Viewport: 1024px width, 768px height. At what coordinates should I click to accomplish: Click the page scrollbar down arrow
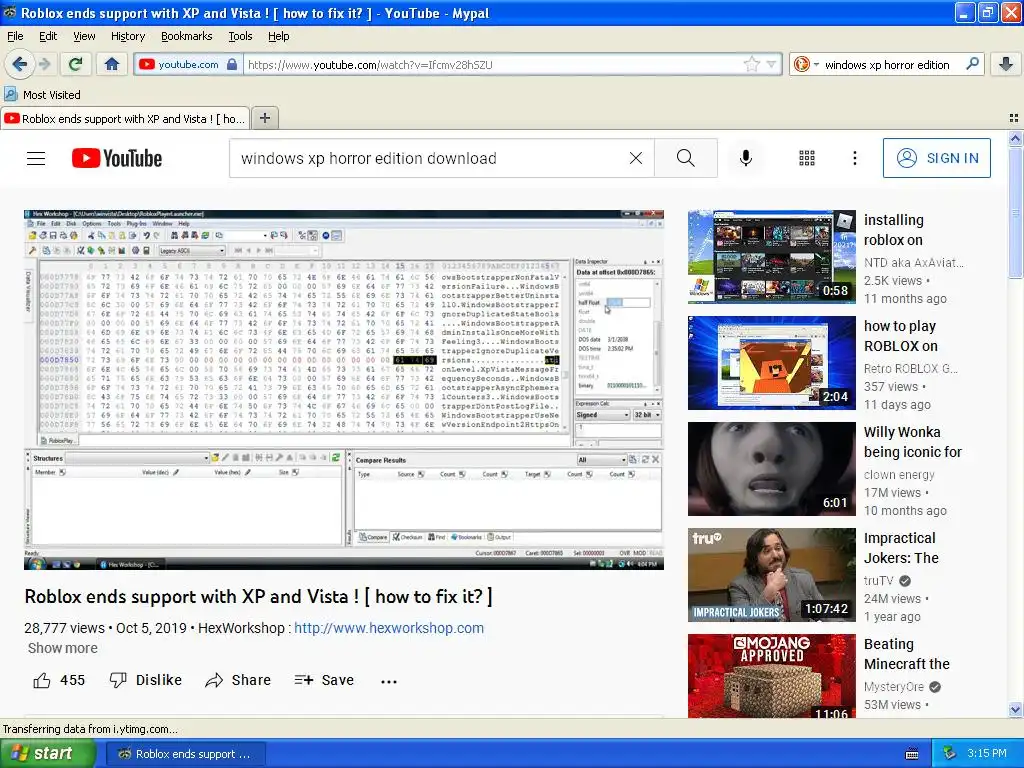pyautogui.click(x=1015, y=710)
